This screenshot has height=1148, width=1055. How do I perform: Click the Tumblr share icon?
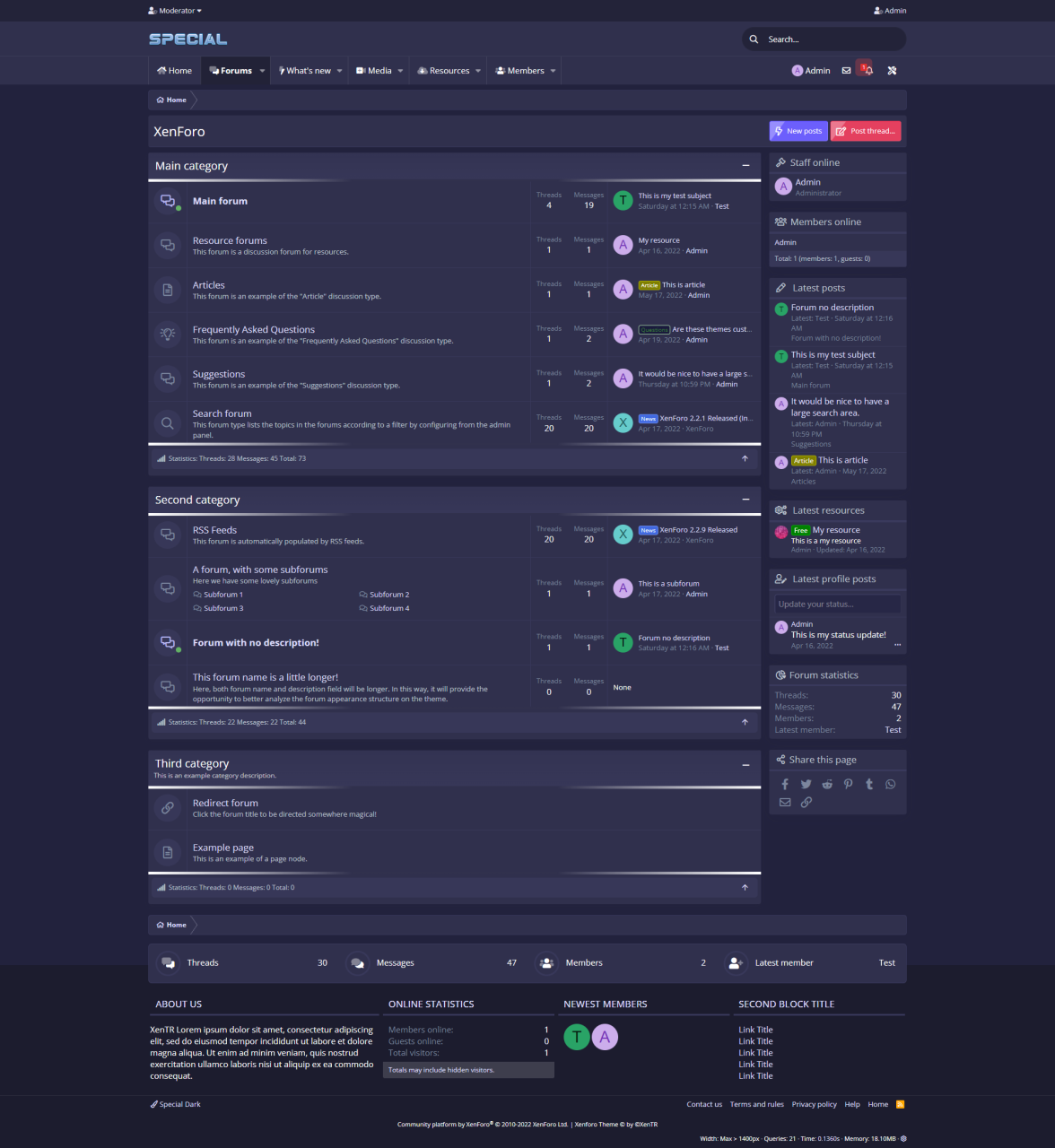868,784
